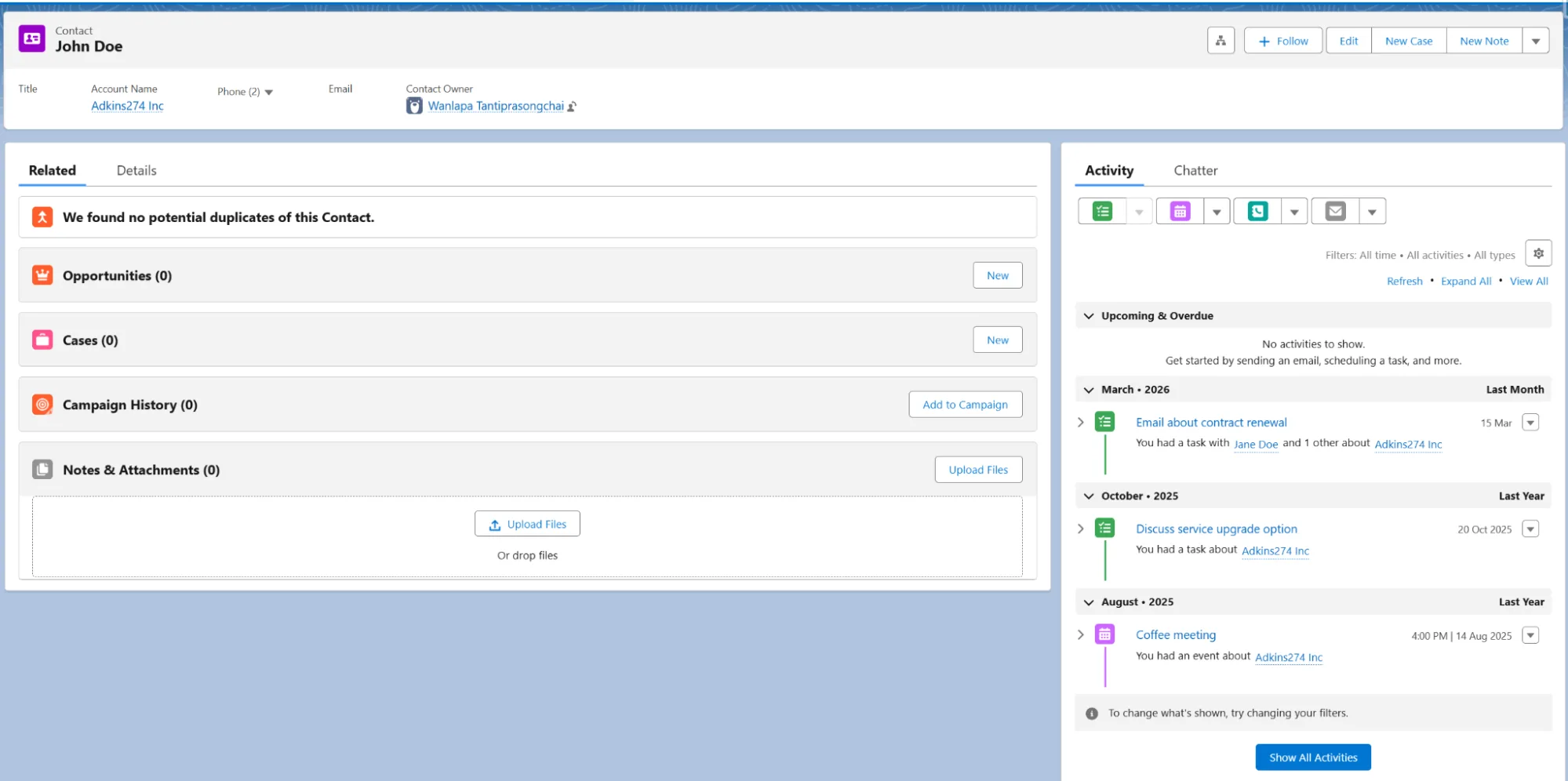Click the New Task icon in Activity
Screen dimensions: 1568x781
click(1102, 211)
